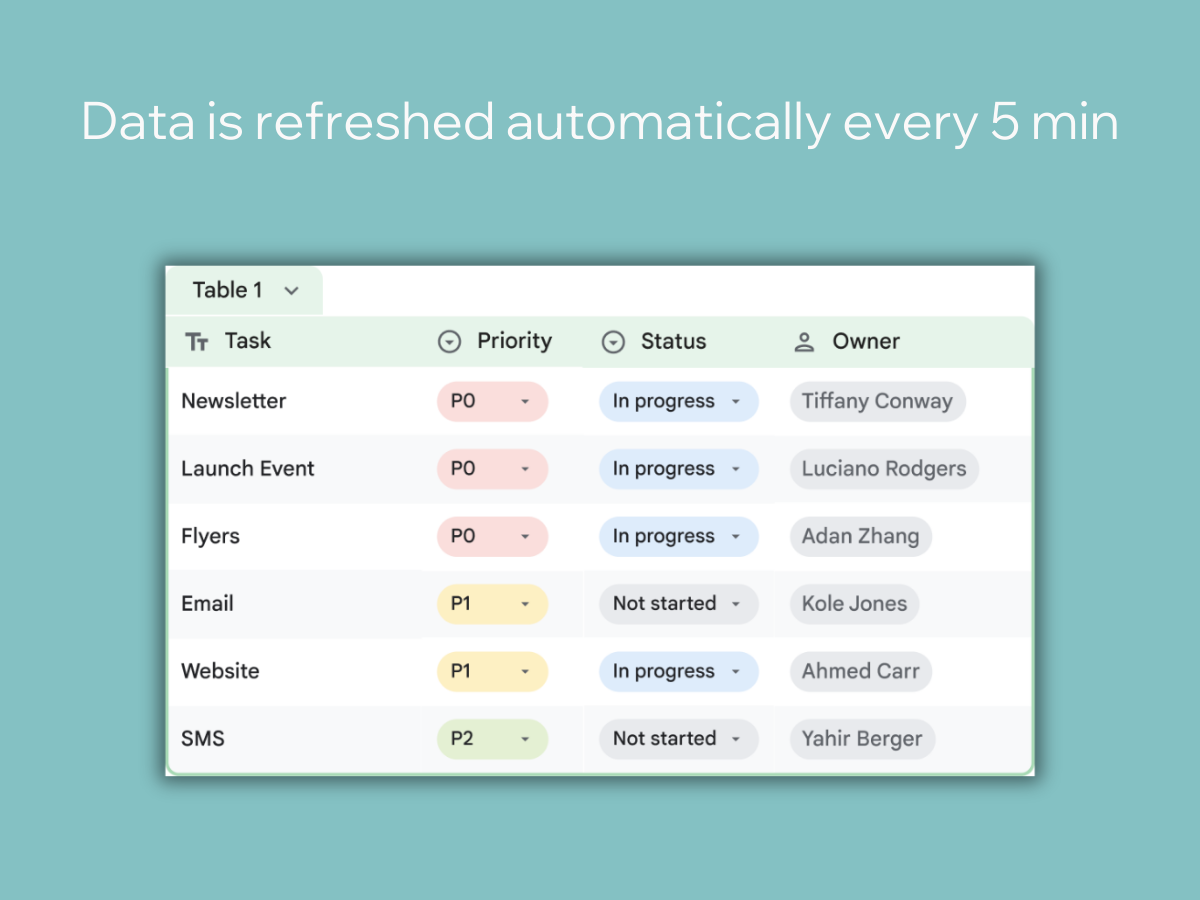The height and width of the screenshot is (900, 1200).
Task: Open the In progress dropdown for Website
Action: (678, 671)
